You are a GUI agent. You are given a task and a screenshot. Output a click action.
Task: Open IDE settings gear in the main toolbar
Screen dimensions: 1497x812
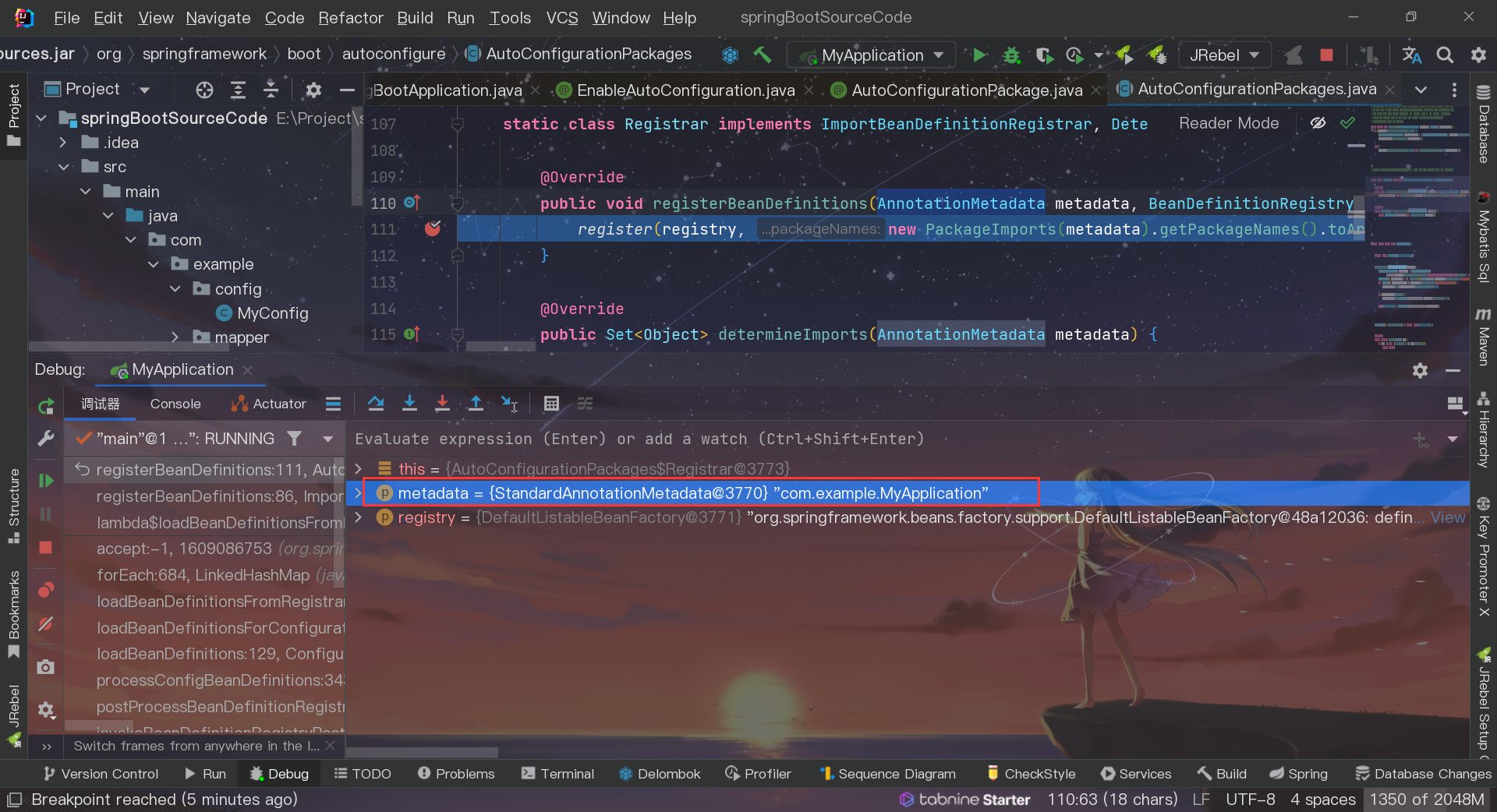tap(1478, 55)
